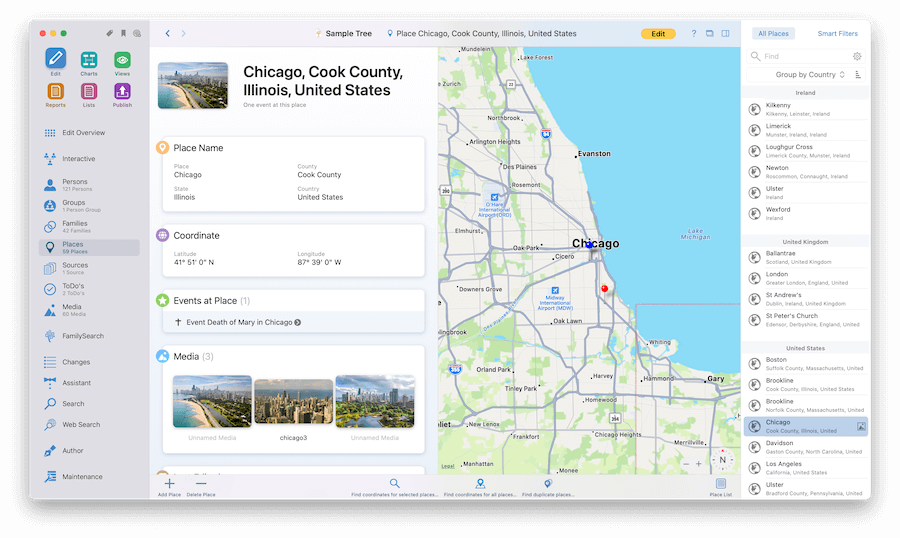Switch to All Places tab

(773, 34)
